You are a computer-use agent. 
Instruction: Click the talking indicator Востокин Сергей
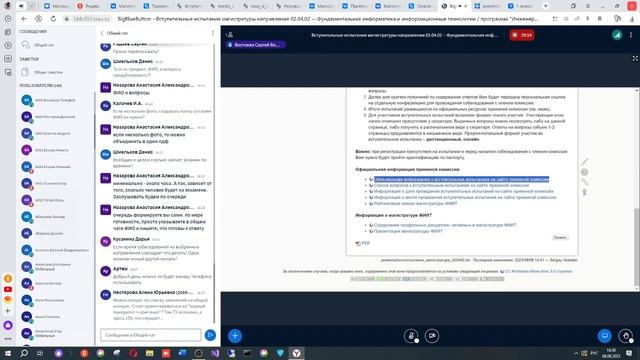pos(256,45)
